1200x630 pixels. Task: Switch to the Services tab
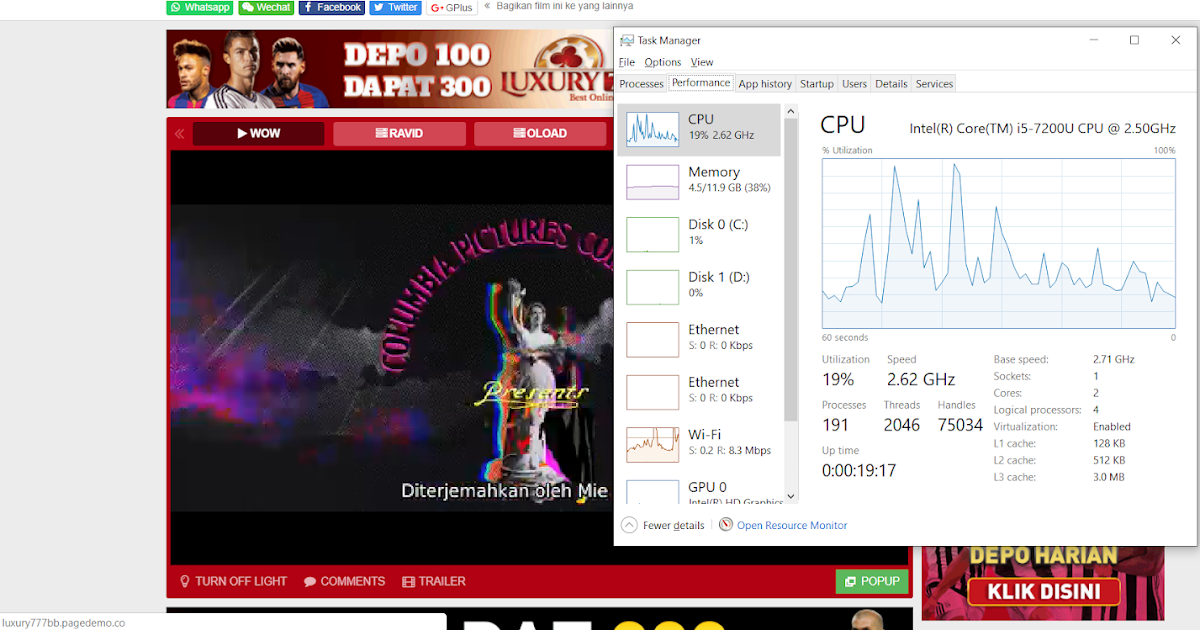point(935,84)
